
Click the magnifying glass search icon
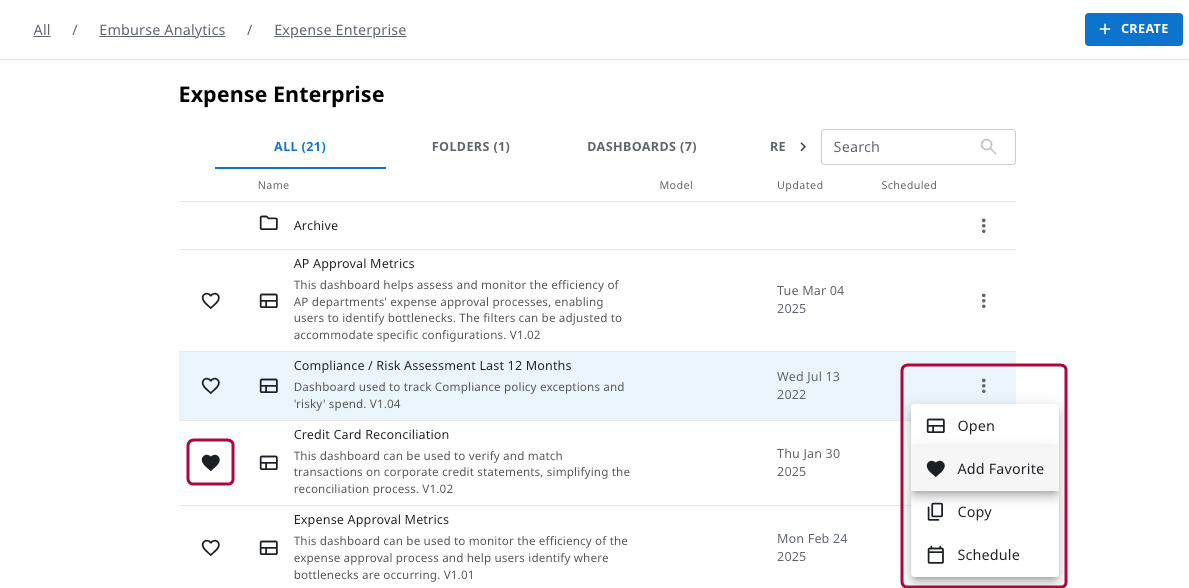988,147
